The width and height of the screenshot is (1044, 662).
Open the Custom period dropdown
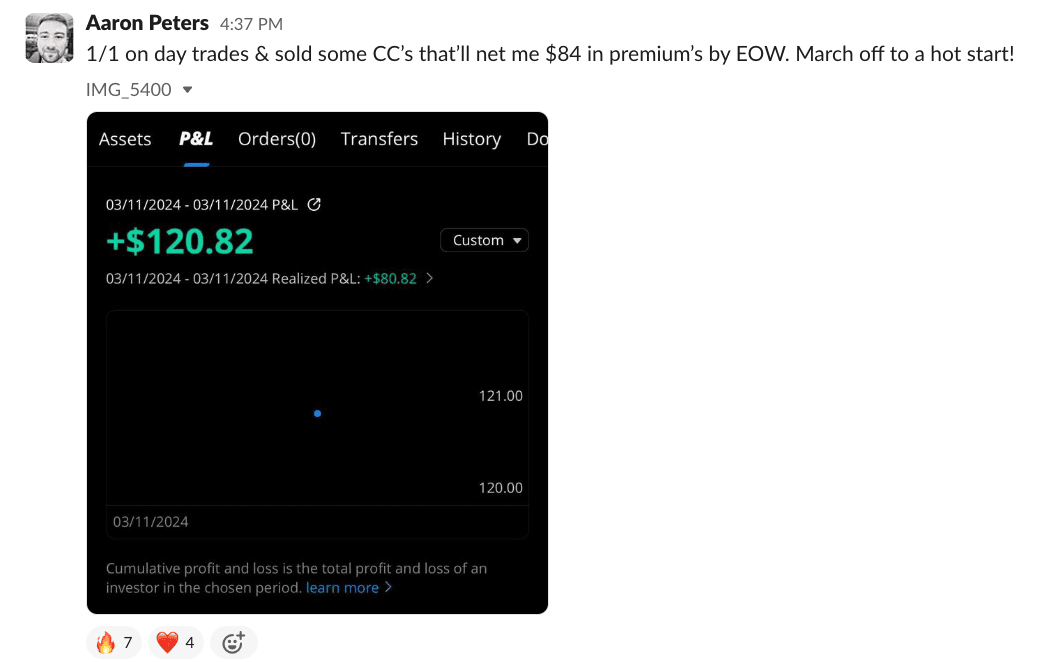[x=484, y=240]
